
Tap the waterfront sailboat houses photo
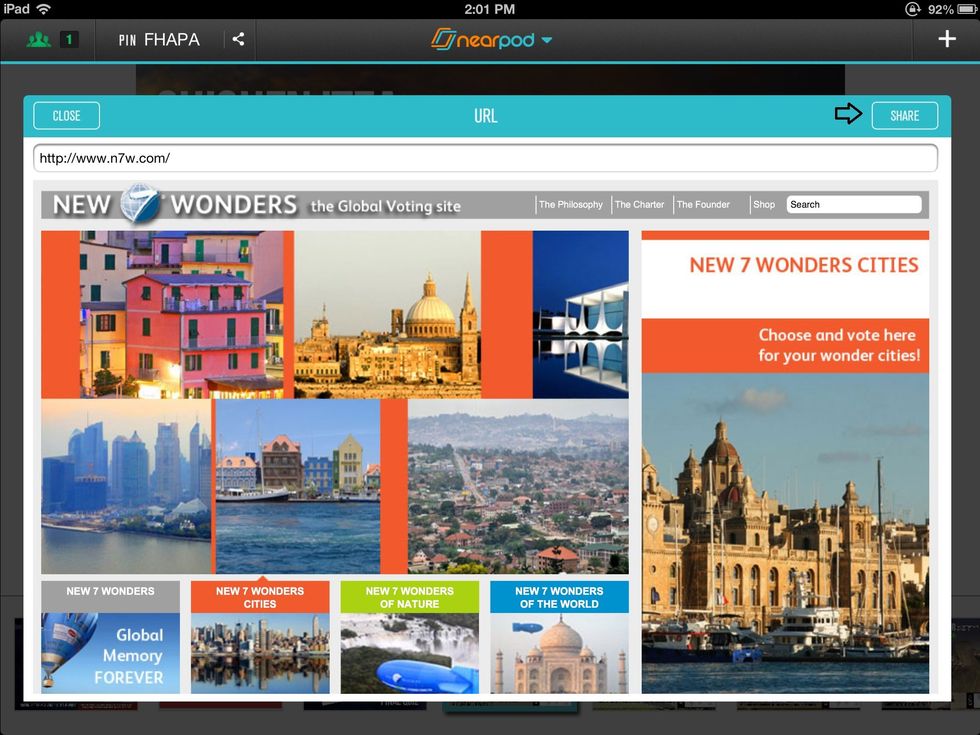coord(298,486)
